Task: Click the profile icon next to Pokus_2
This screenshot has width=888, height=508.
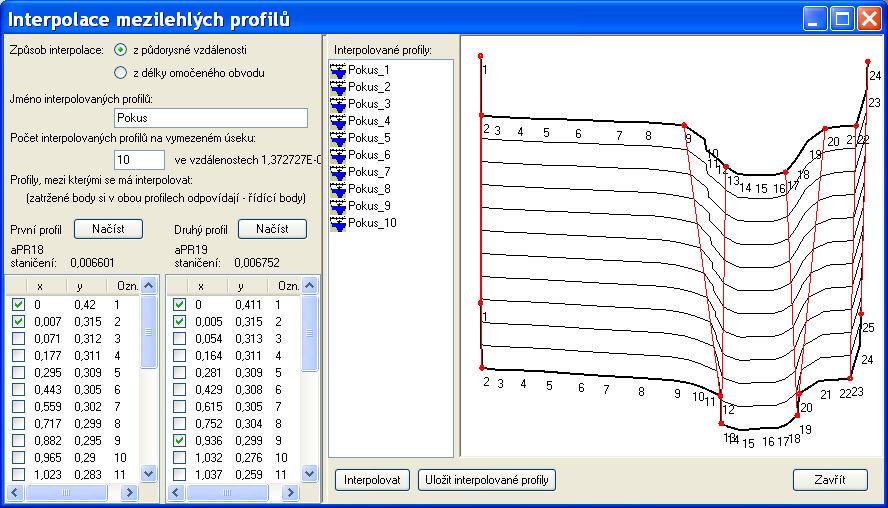Action: (x=338, y=87)
